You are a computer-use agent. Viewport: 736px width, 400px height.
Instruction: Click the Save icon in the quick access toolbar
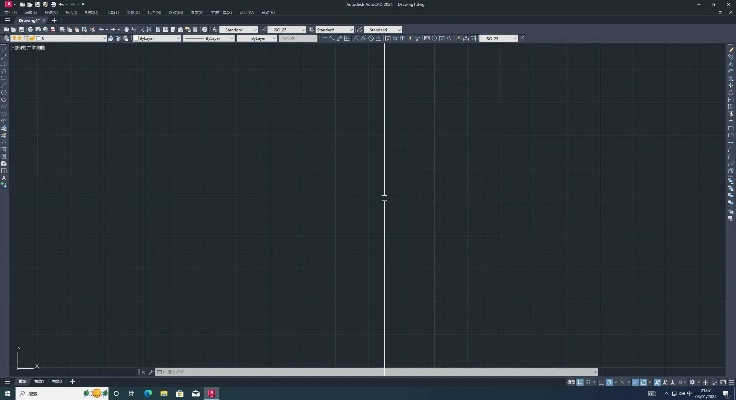point(36,5)
